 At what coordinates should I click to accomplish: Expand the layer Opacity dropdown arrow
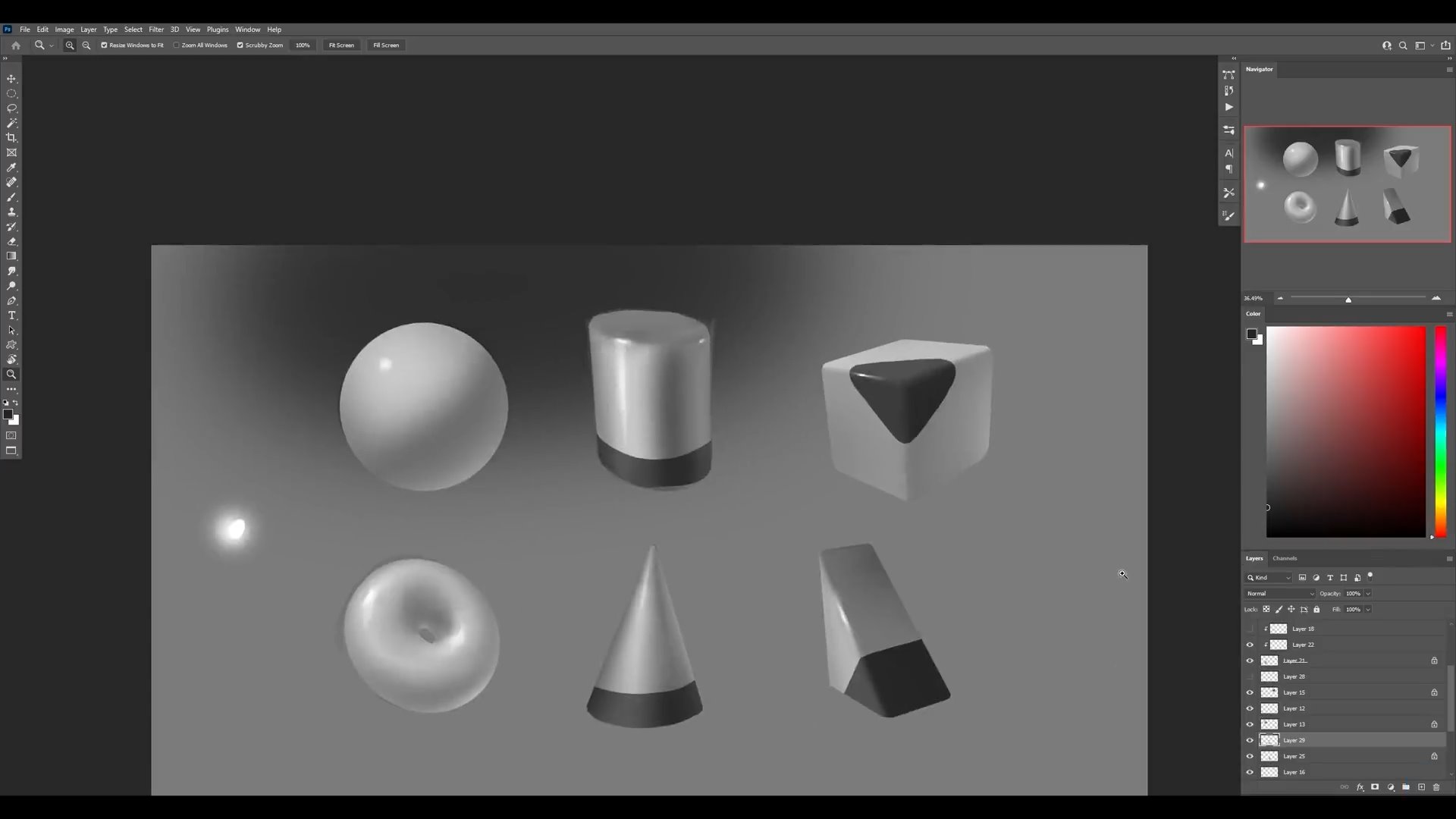[1368, 594]
